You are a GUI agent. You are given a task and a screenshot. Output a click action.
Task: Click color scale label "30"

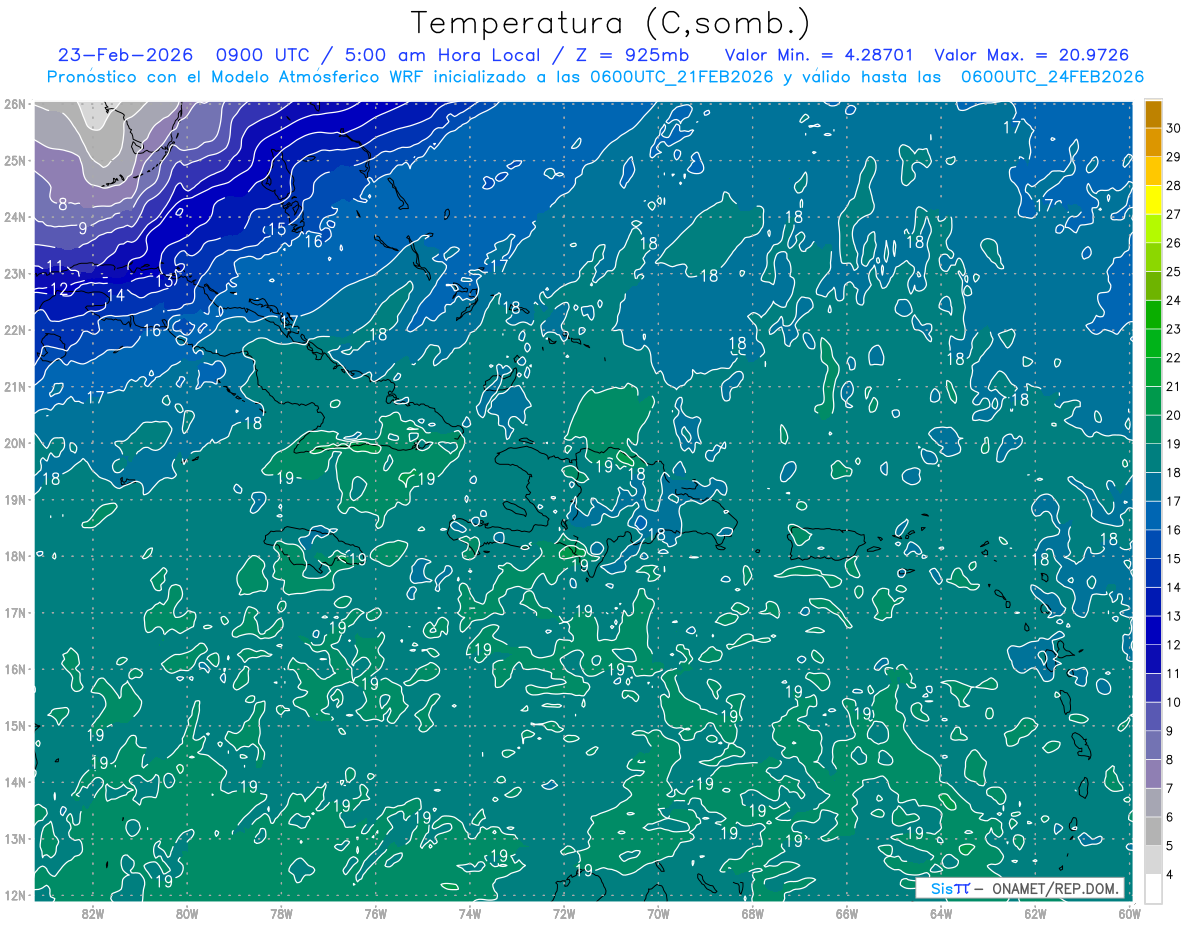click(x=1174, y=128)
